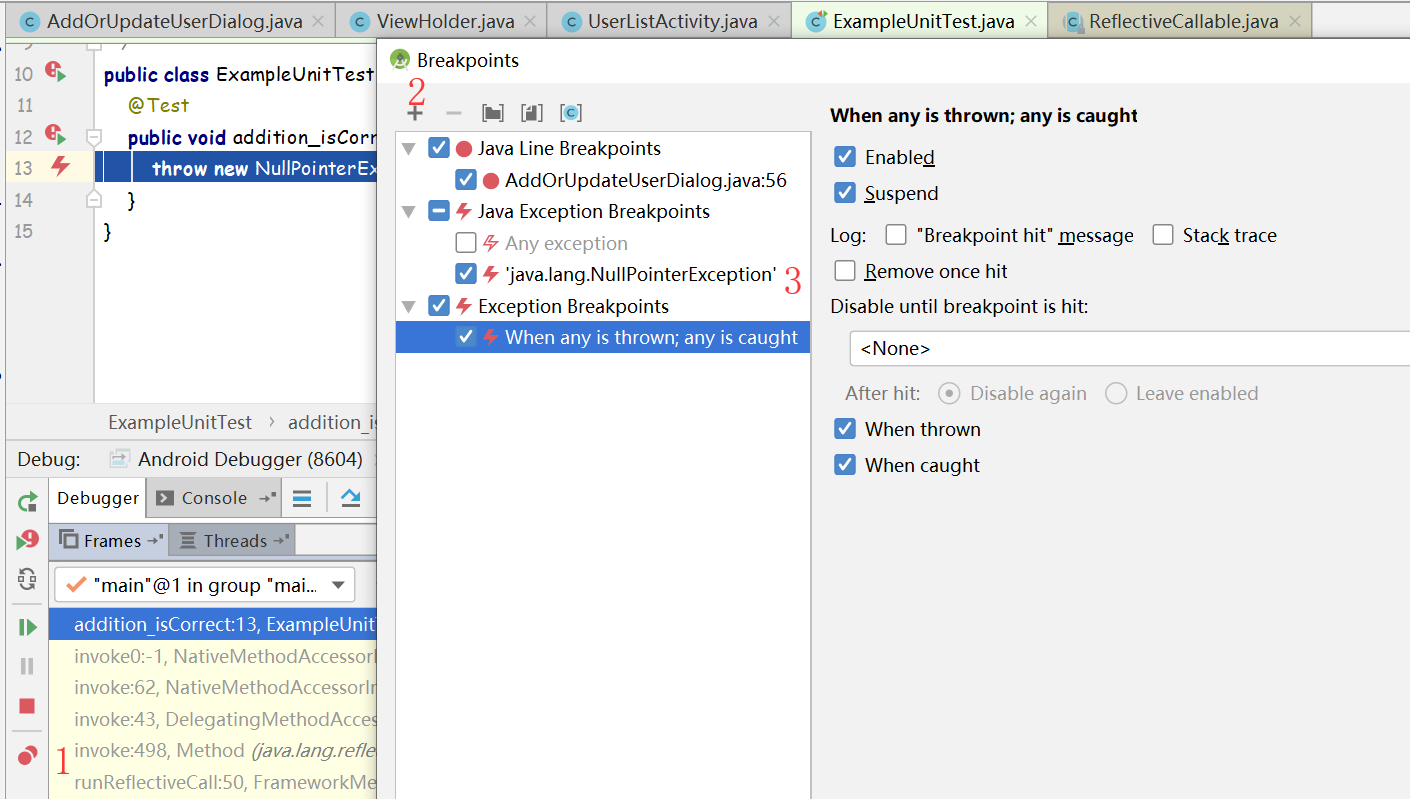Click fold end marker on line 14
1410x799 pixels.
click(94, 200)
